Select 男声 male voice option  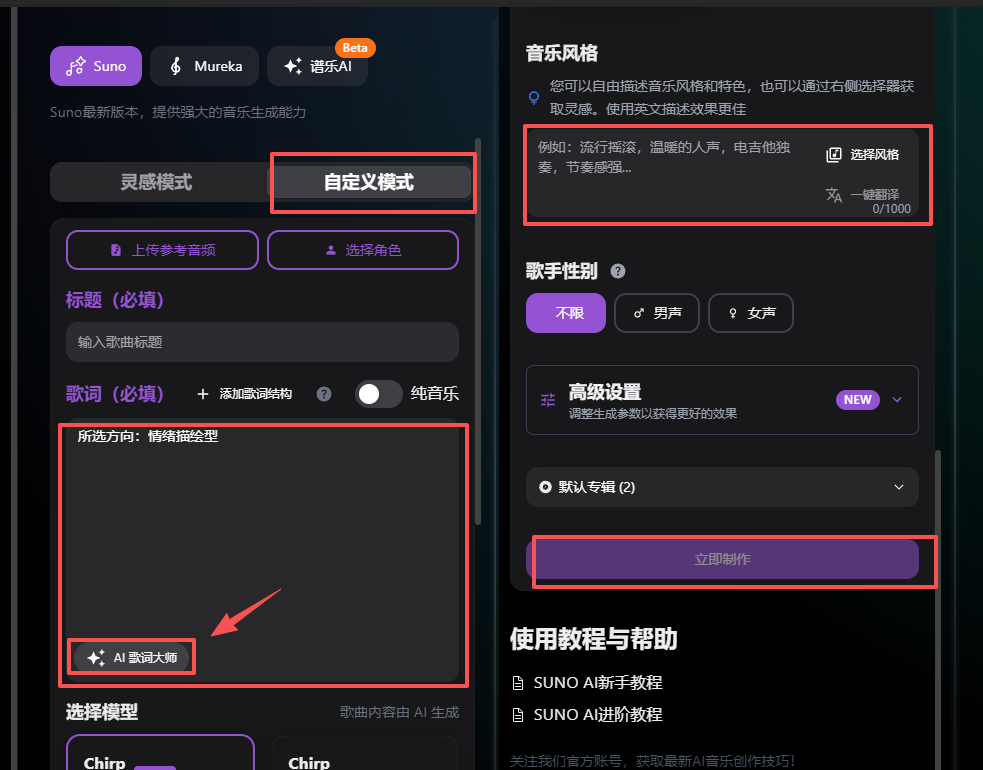pos(656,313)
